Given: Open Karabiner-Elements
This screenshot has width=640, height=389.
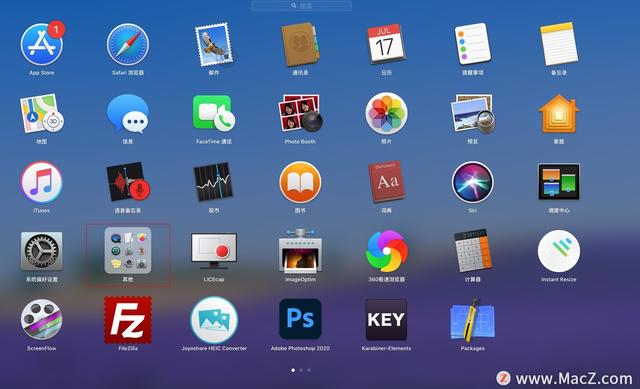Looking at the screenshot, I should tap(386, 320).
